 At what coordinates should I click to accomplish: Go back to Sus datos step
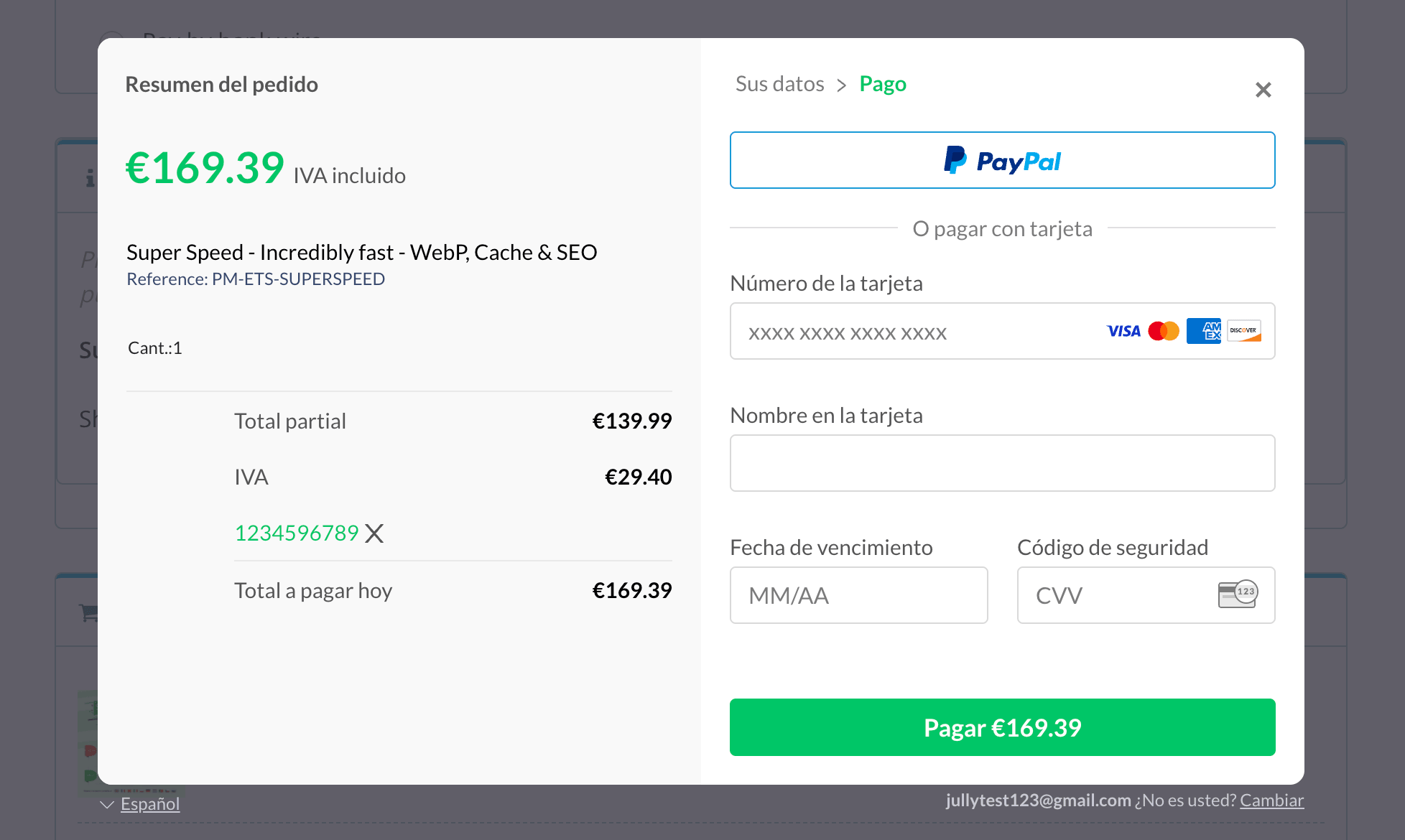tap(779, 84)
